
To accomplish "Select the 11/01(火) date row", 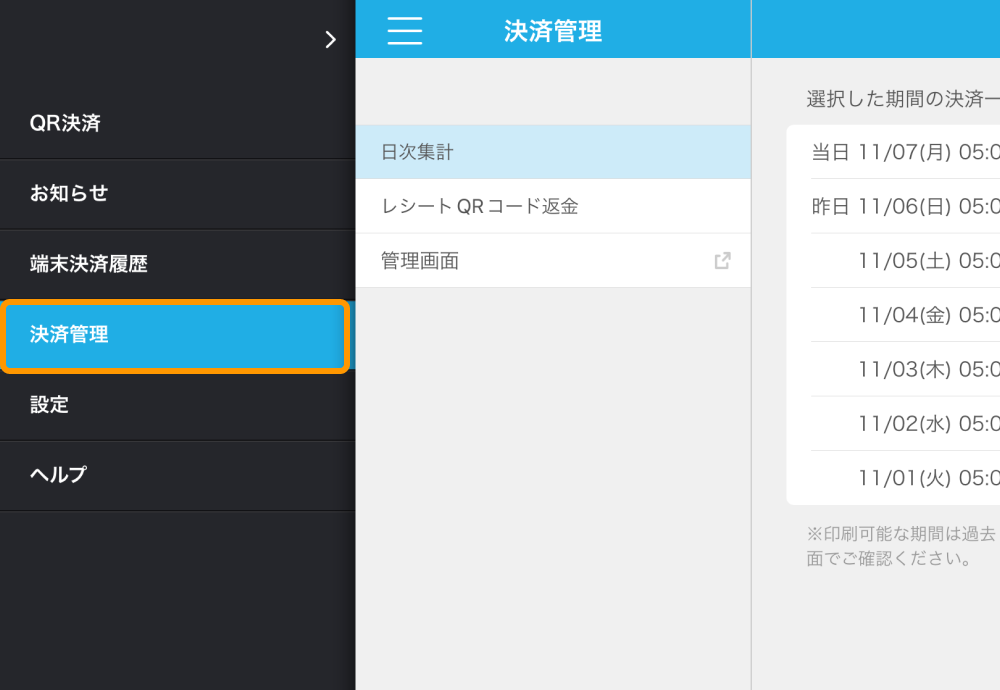I will coord(926,477).
